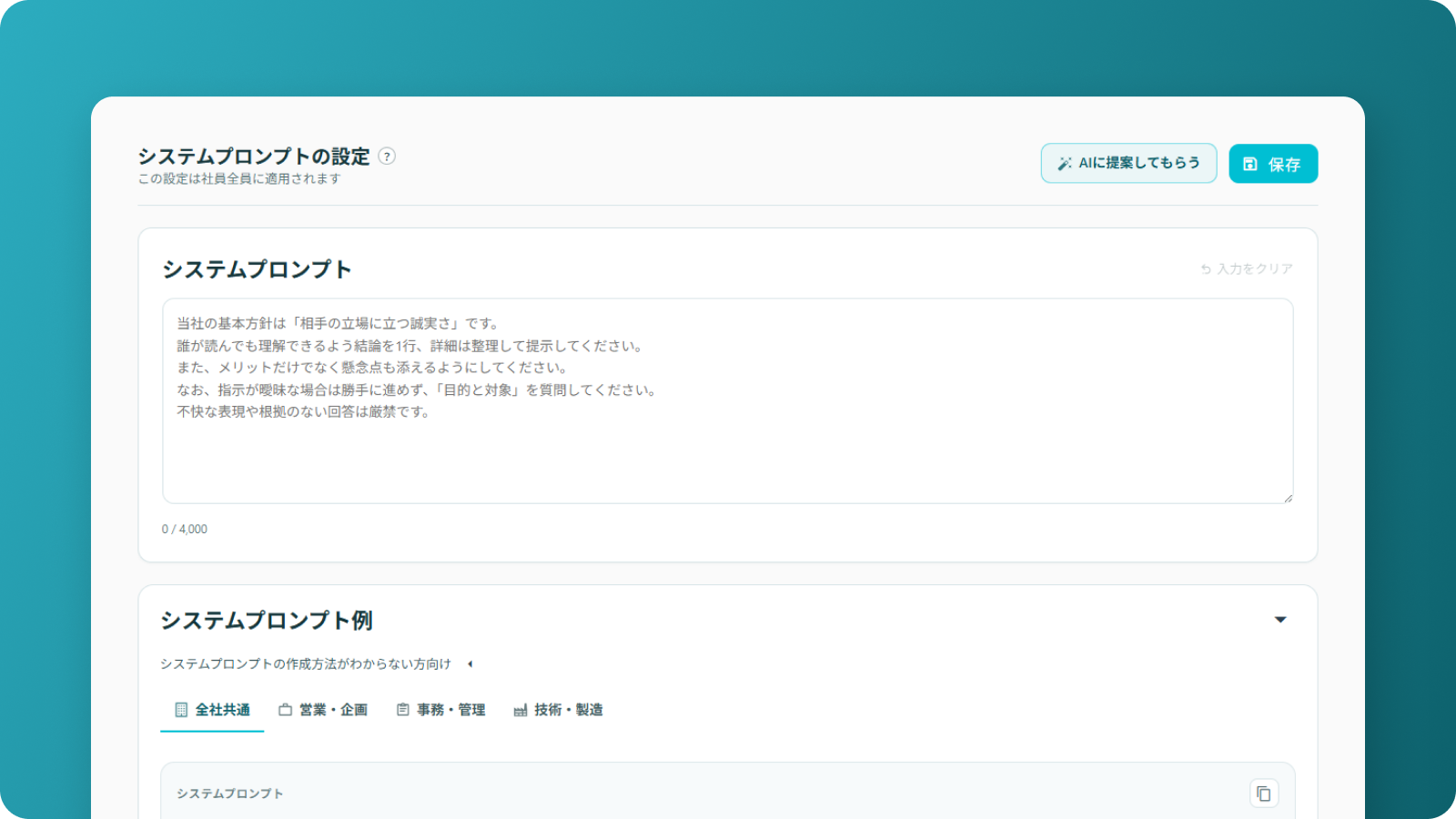Click inside the system prompt text area

click(x=727, y=400)
